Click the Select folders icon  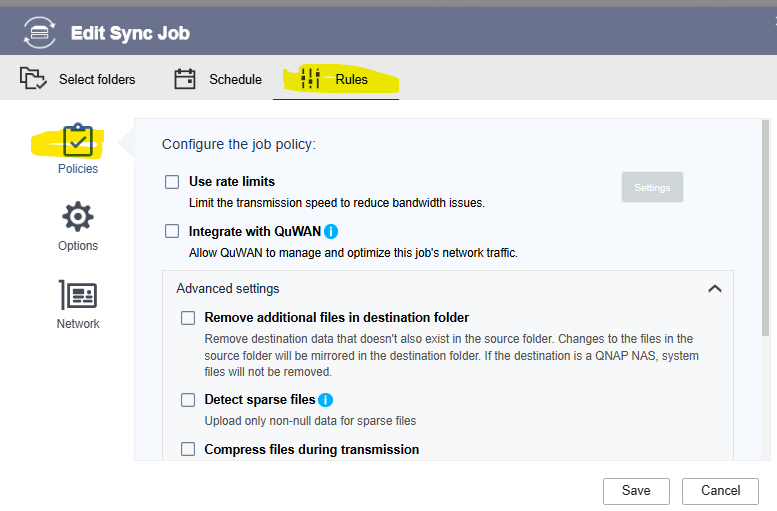click(33, 79)
